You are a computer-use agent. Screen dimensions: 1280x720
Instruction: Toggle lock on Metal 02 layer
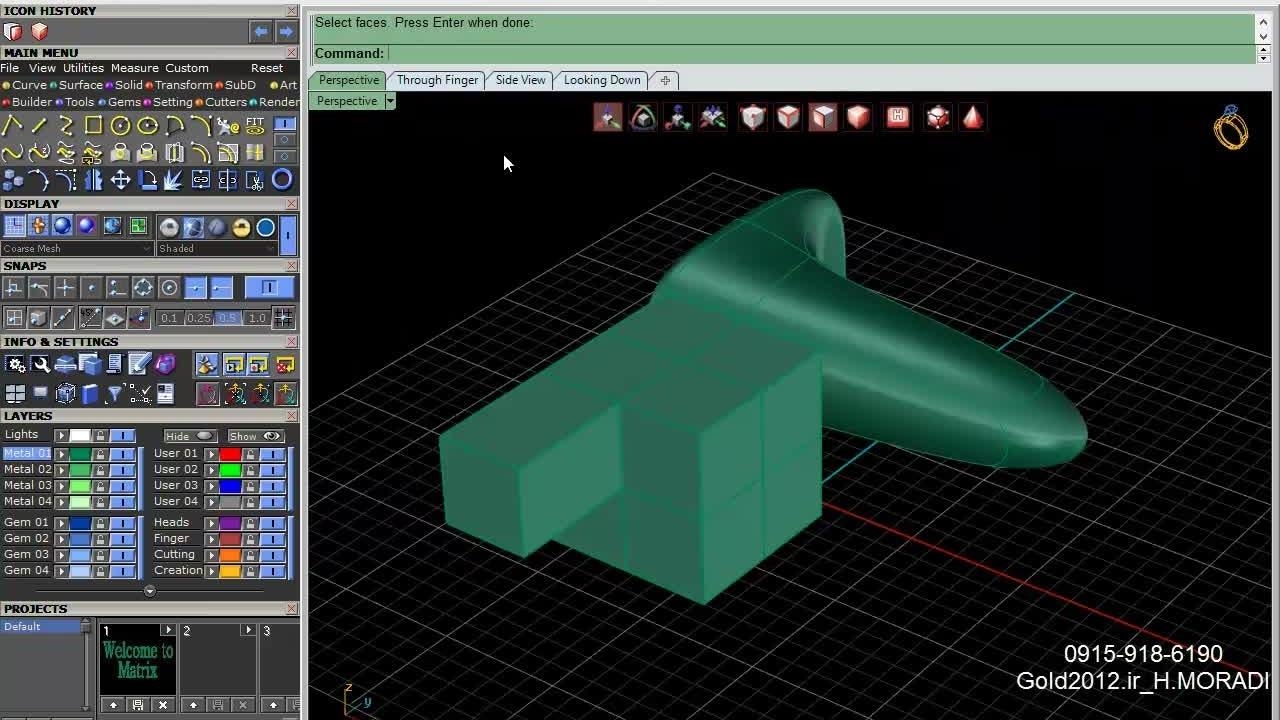100,470
